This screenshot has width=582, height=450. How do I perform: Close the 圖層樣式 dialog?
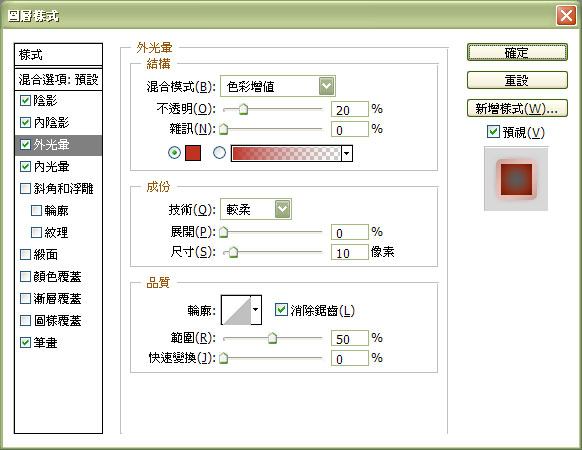click(566, 16)
